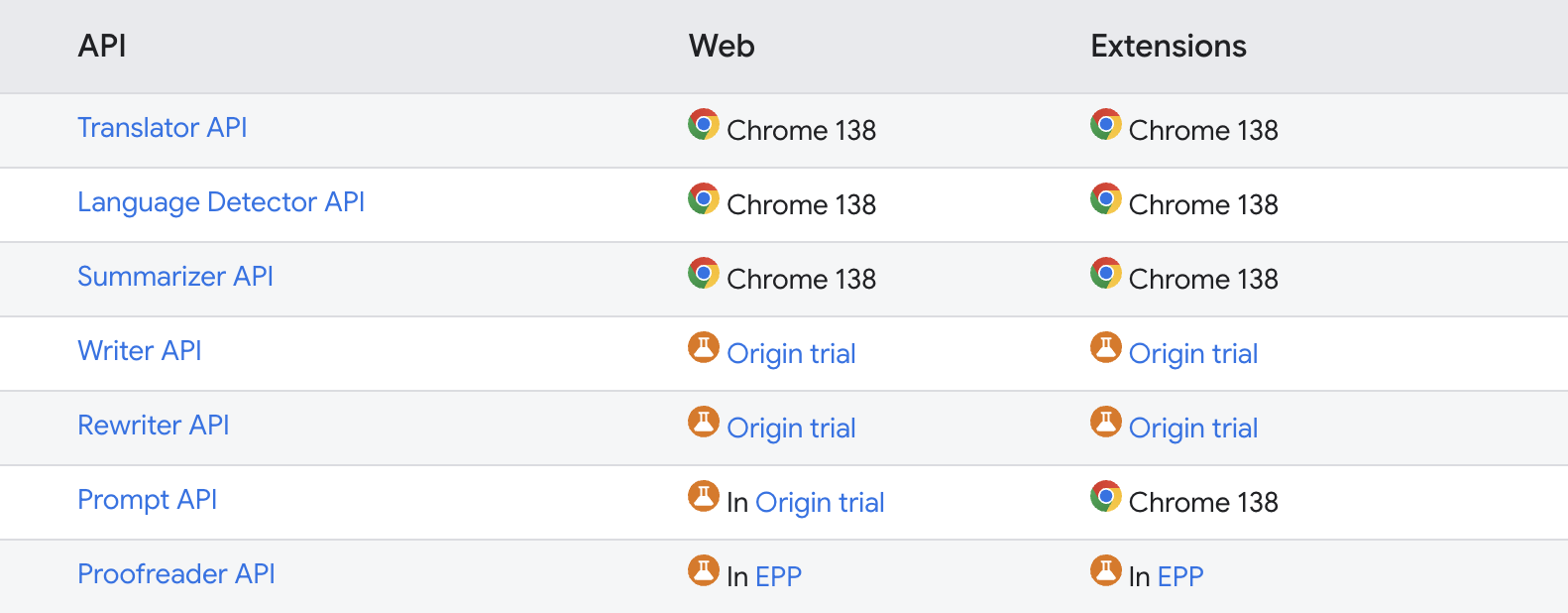The width and height of the screenshot is (1568, 613).
Task: Go to Summarizer API page
Action: click(175, 277)
